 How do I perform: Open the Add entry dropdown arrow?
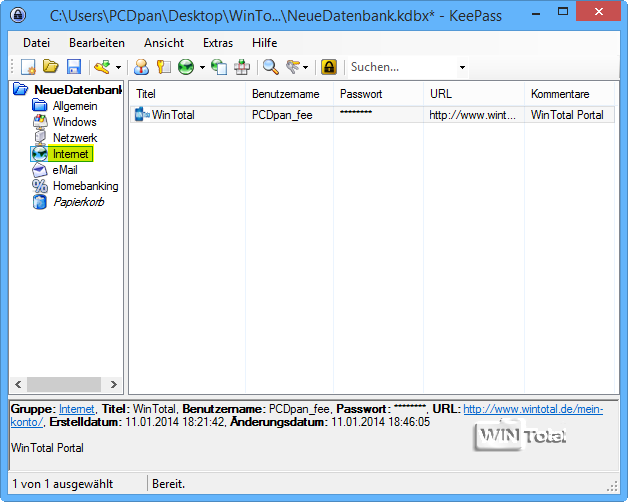click(118, 67)
